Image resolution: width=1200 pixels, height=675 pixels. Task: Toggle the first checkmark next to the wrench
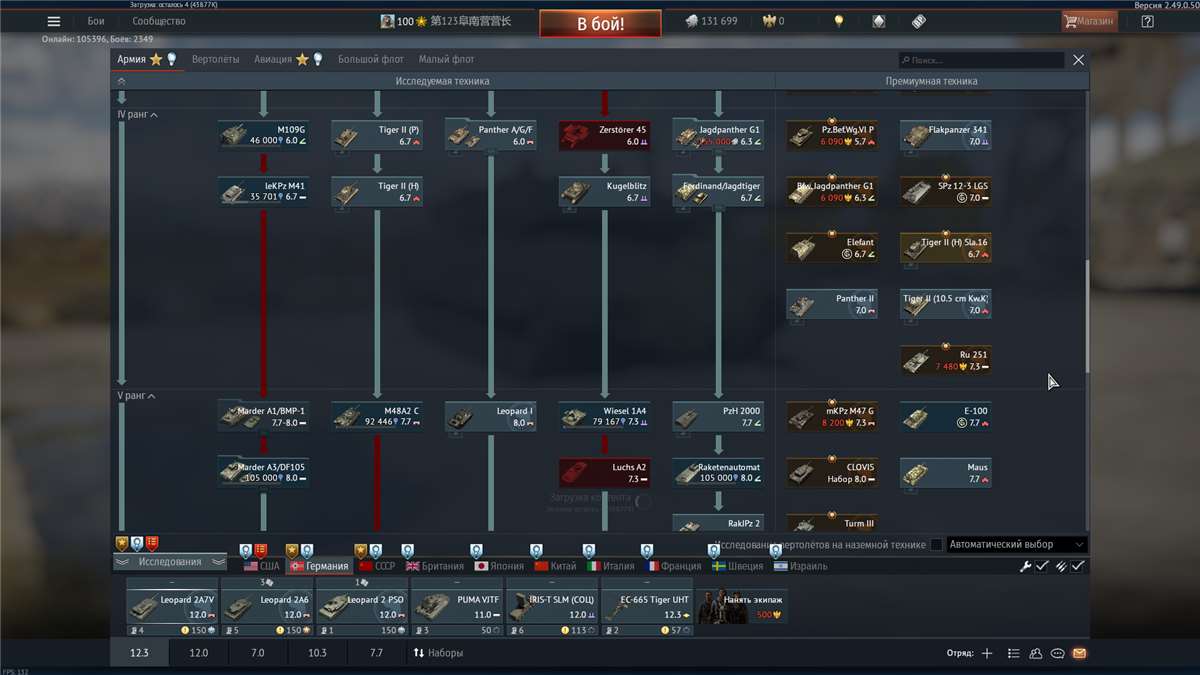coord(1042,566)
